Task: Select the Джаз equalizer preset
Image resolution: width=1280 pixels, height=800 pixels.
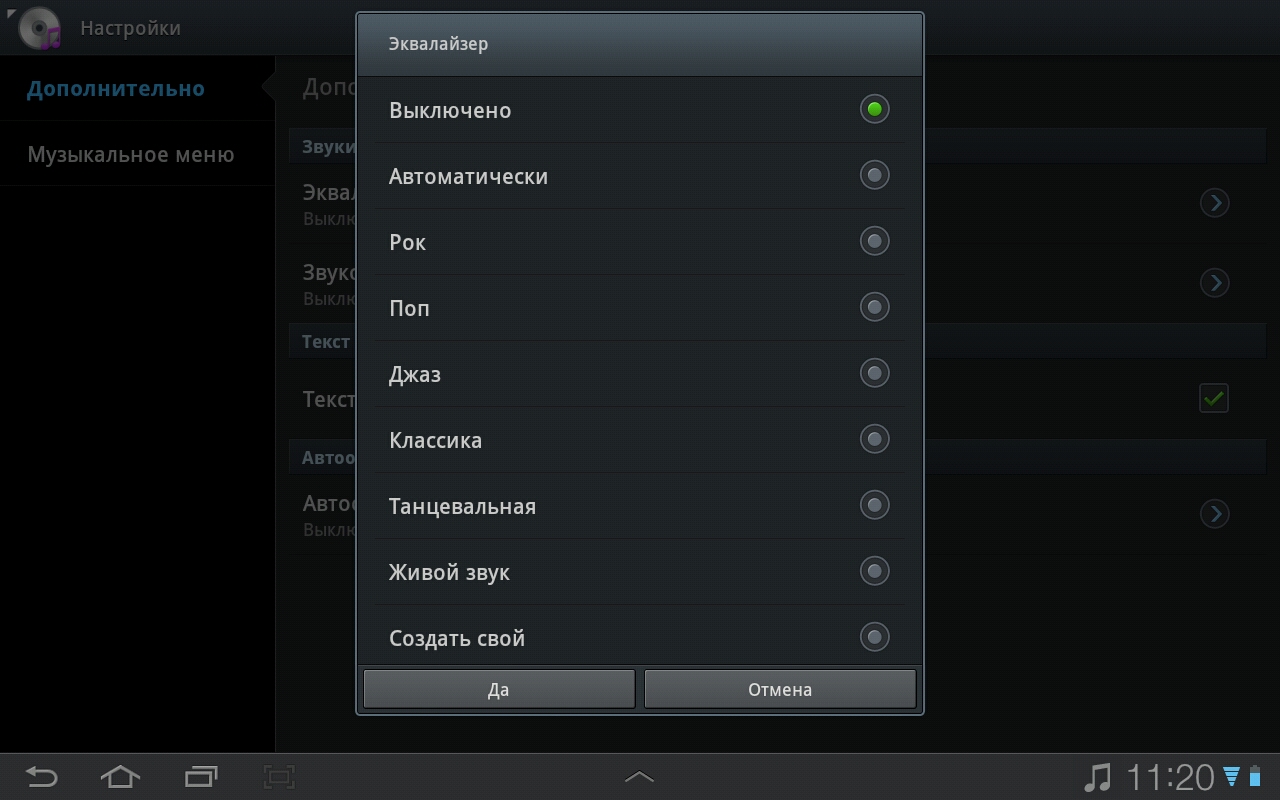Action: 874,374
